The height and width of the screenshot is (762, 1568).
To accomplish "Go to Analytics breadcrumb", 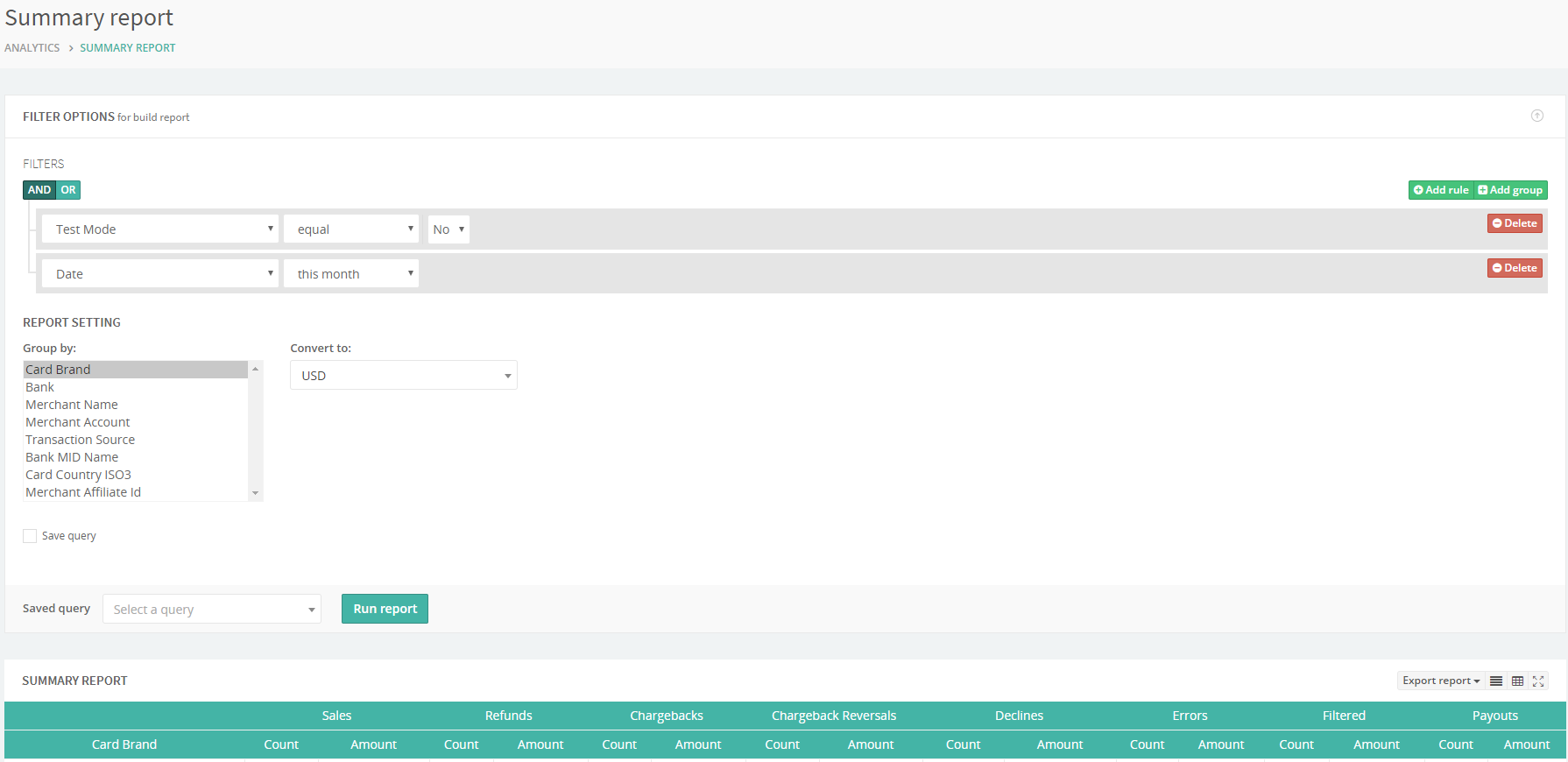I will (x=32, y=48).
